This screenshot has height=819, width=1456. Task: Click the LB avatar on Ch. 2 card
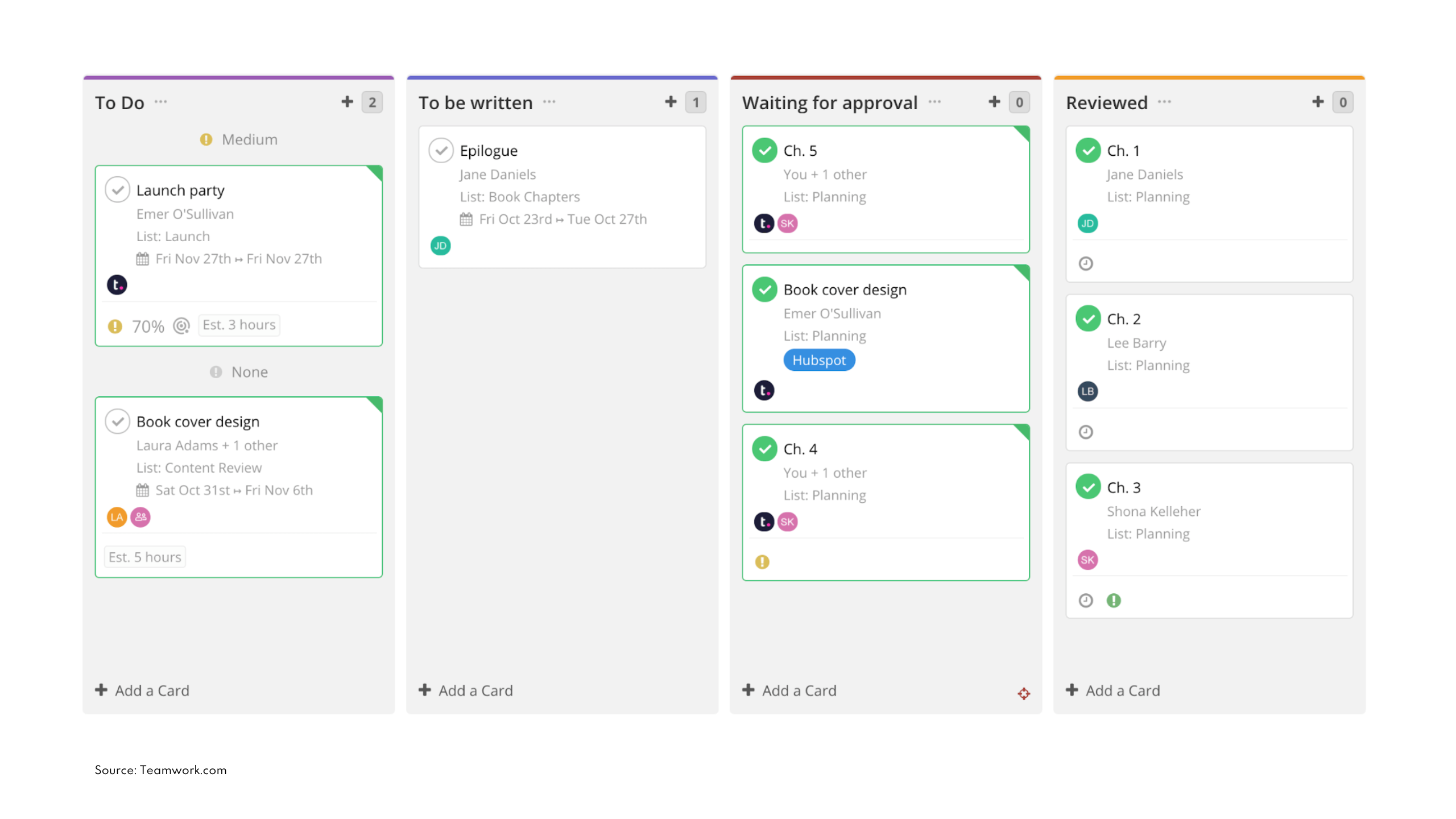click(1087, 391)
